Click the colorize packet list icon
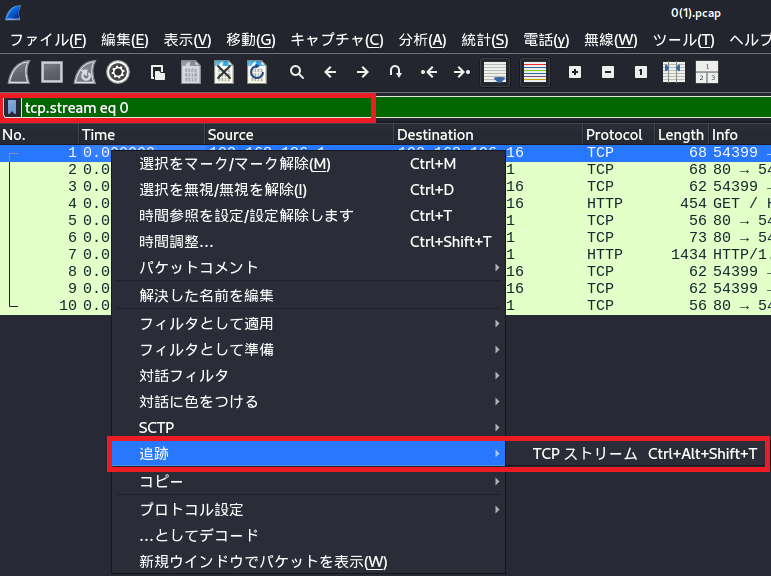 (535, 72)
